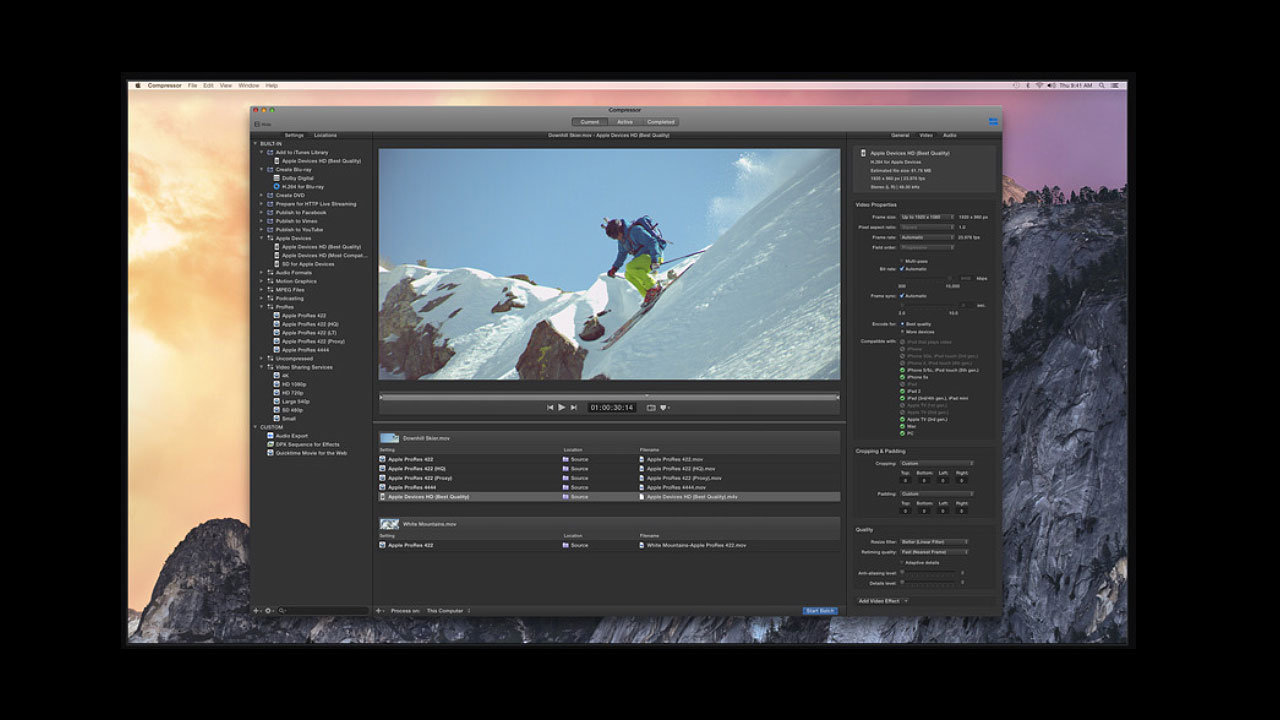Open the Apple menu in the menu bar

coord(138,86)
